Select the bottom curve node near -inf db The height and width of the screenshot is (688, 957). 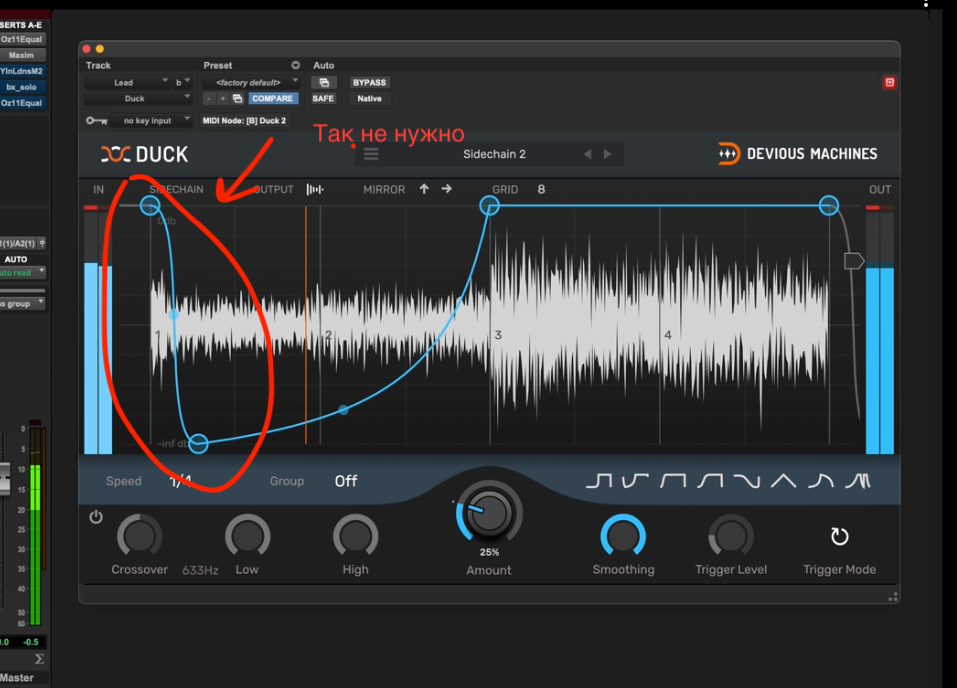click(198, 443)
